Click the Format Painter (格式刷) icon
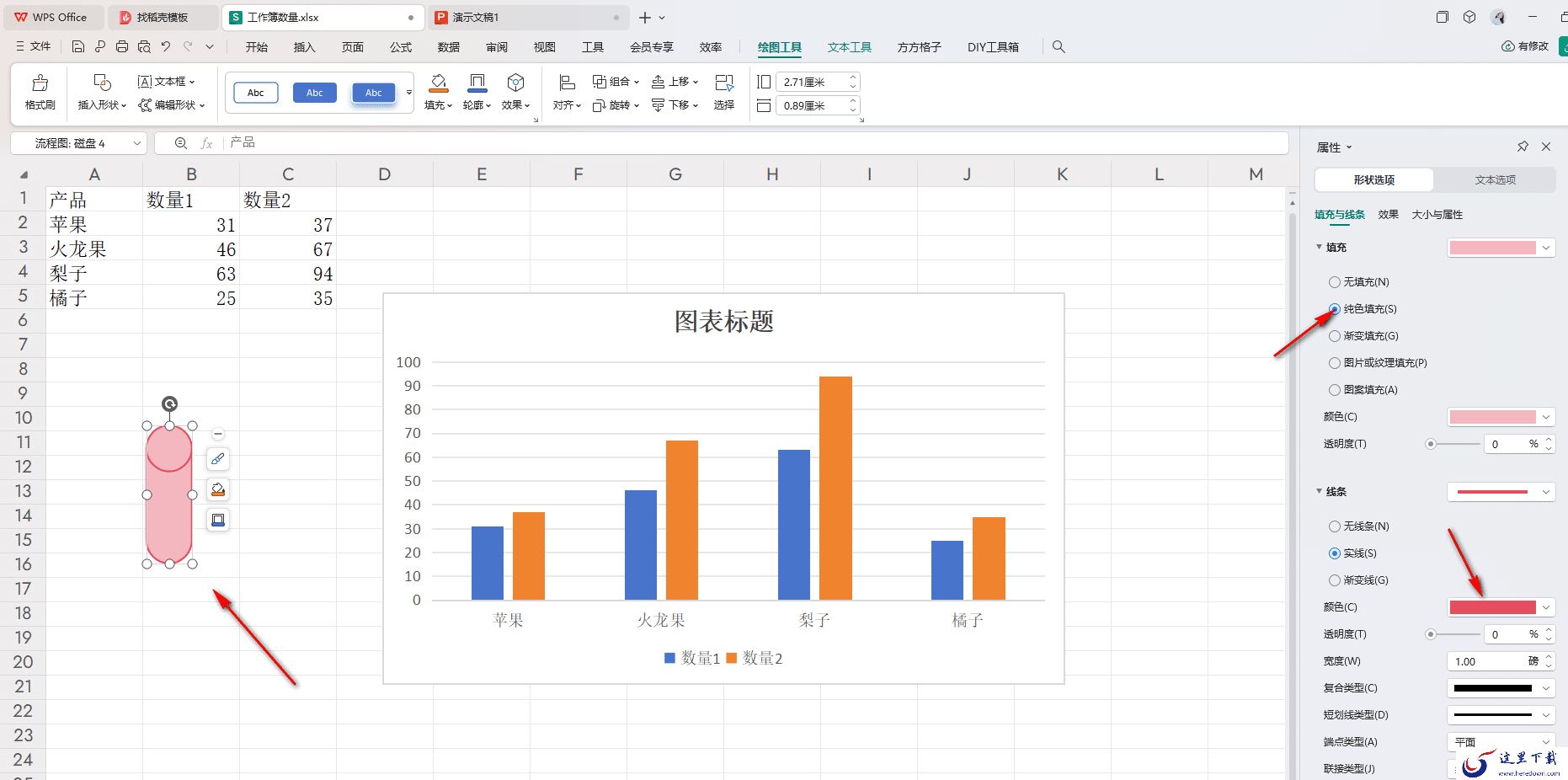This screenshot has height=780, width=1568. (x=40, y=83)
